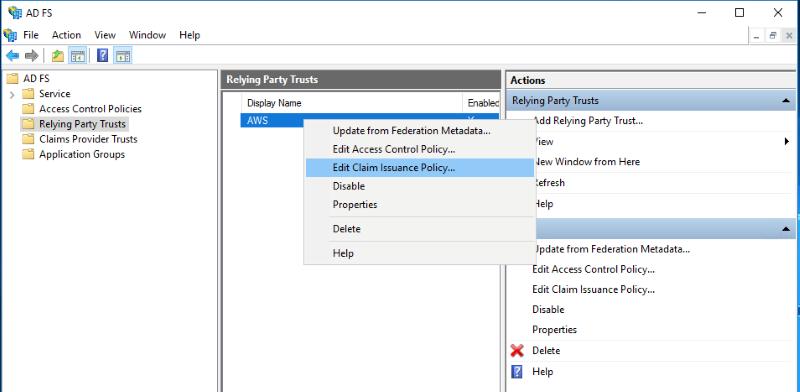
Task: Select Edit Claim Issuance Policy in context menu
Action: (x=394, y=167)
